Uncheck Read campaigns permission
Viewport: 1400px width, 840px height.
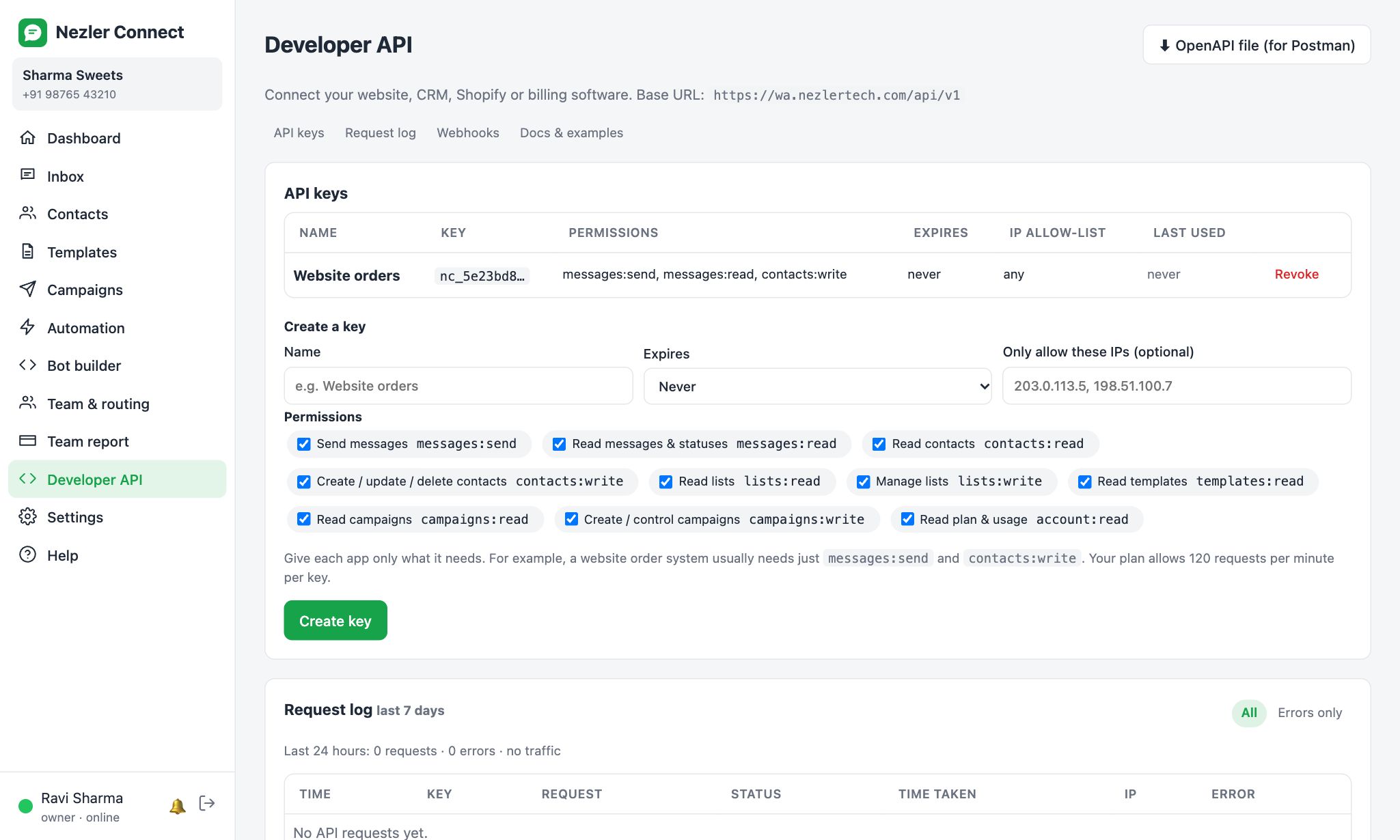coord(304,519)
